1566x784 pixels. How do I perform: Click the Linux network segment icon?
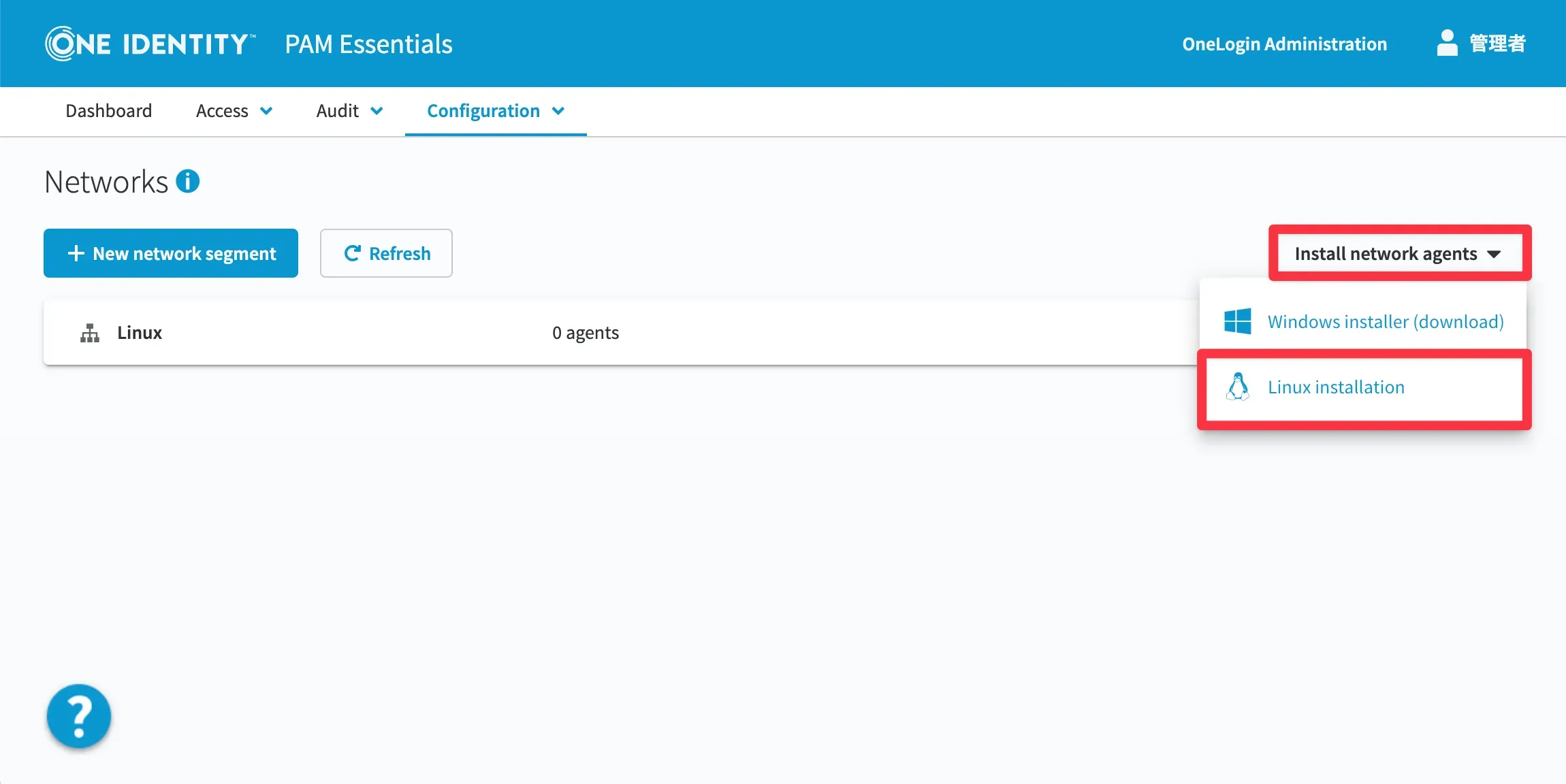pyautogui.click(x=90, y=333)
